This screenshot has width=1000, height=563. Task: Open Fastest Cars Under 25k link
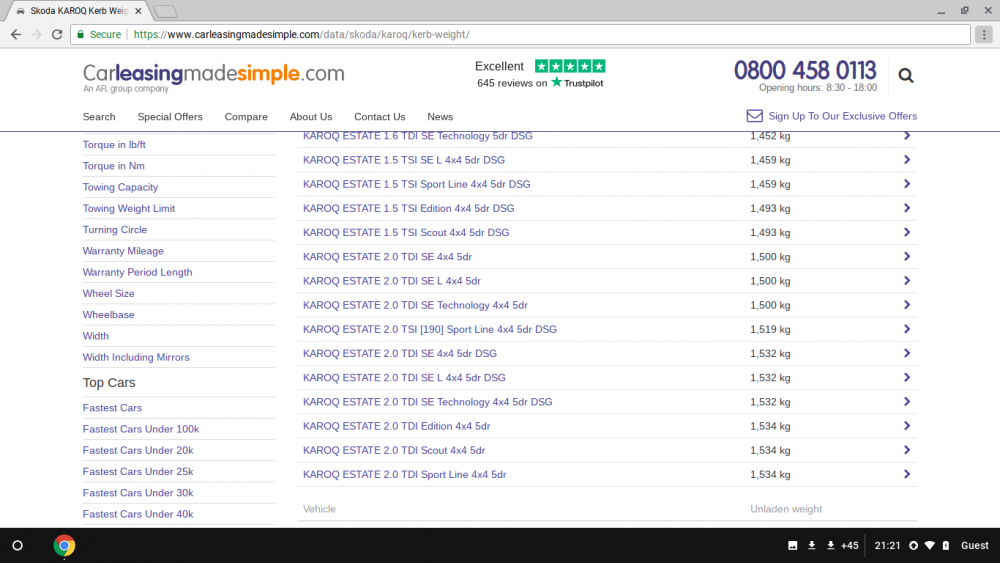coord(138,472)
